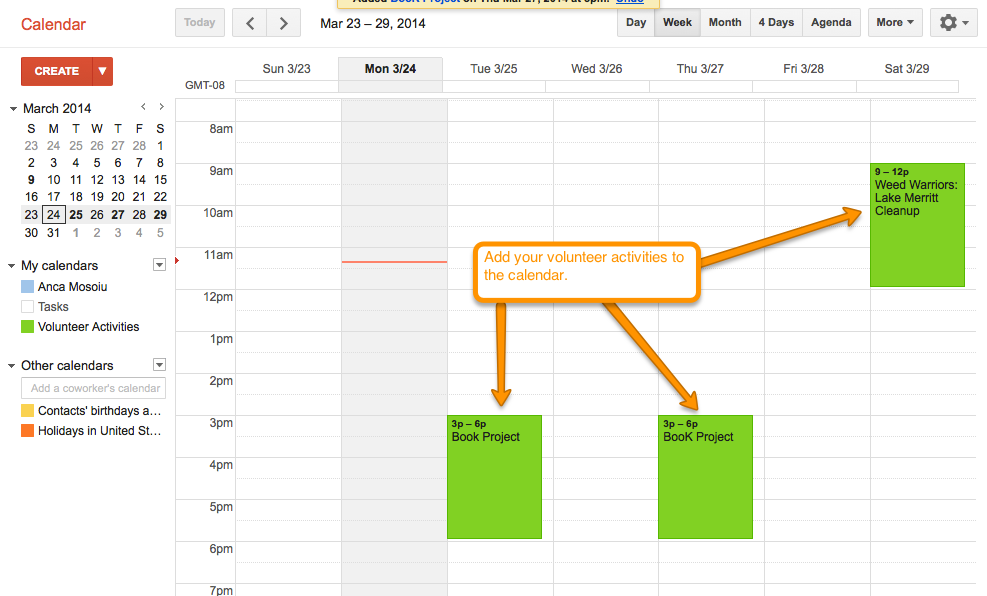Switch to Agenda view
Image resolution: width=987 pixels, height=596 pixels.
[x=831, y=23]
